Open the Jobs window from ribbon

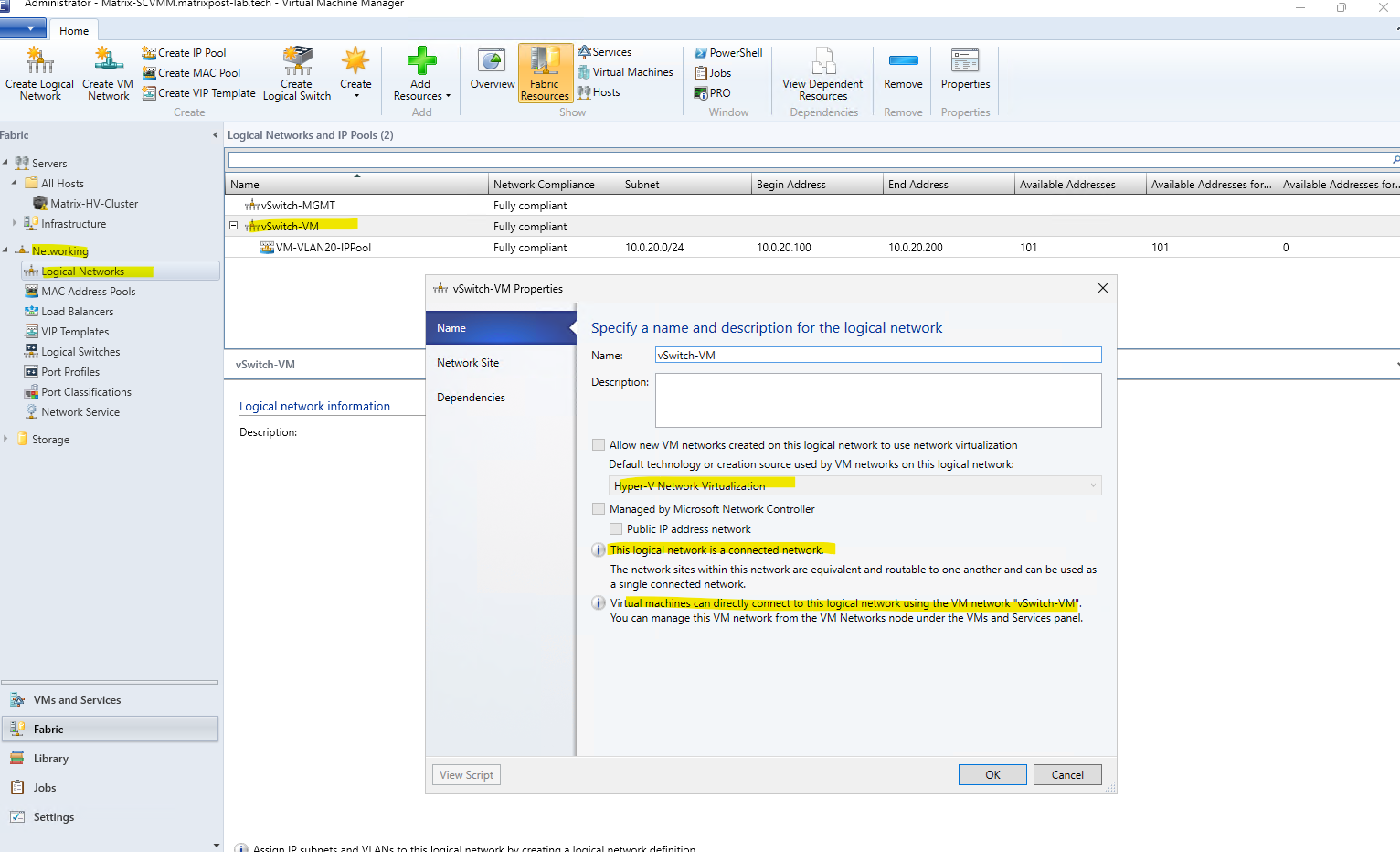click(x=713, y=73)
